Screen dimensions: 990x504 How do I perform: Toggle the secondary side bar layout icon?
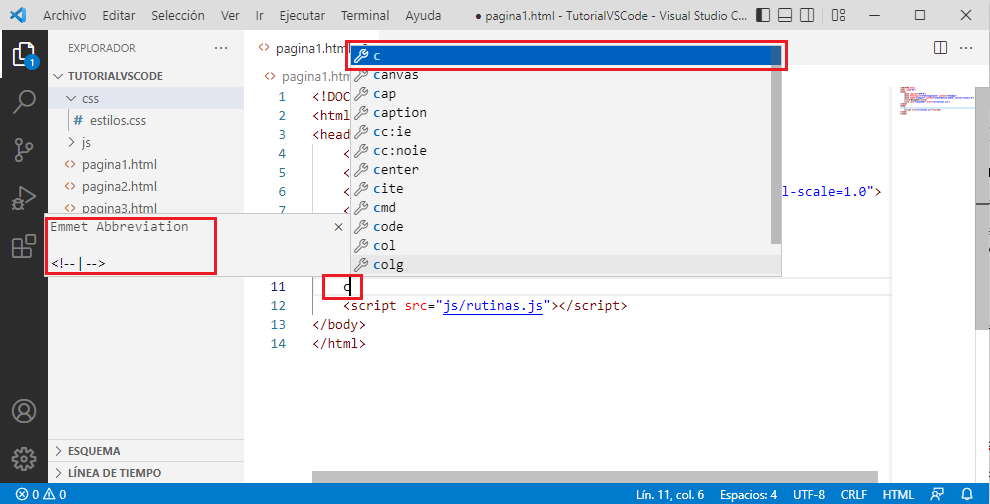click(x=806, y=15)
